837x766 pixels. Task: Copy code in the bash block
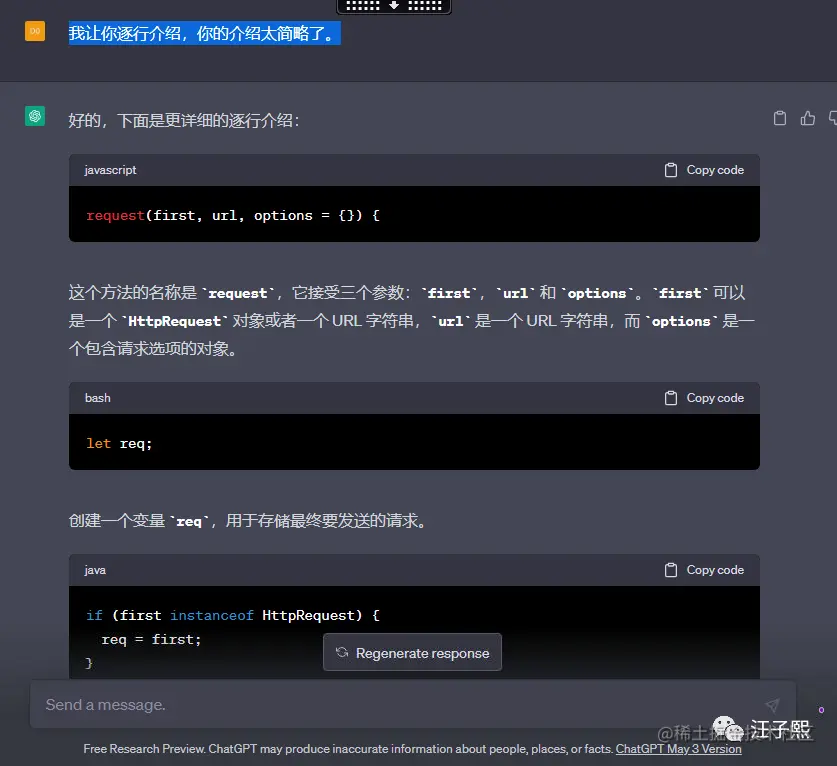[x=704, y=398]
